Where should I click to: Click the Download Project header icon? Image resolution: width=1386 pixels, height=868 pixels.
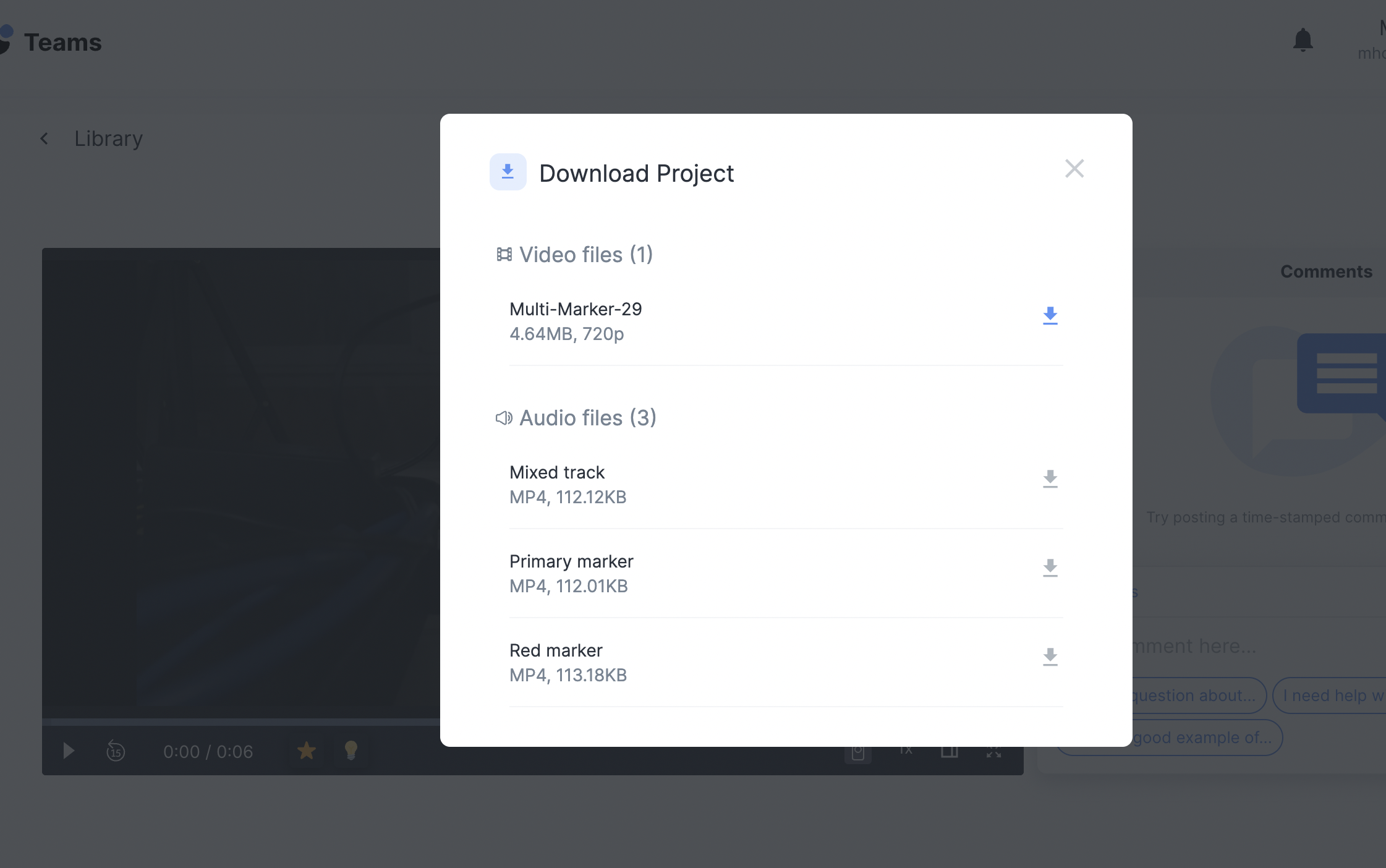(x=508, y=172)
